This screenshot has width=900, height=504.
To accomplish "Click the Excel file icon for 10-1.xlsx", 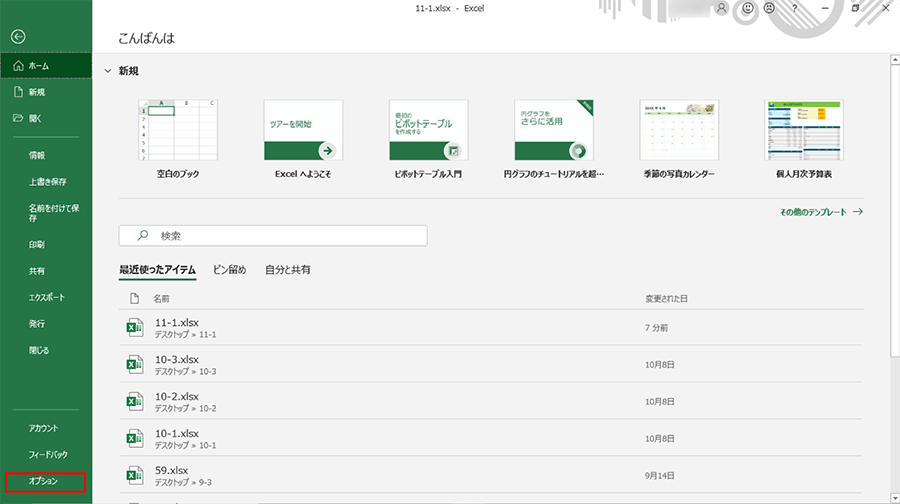I will (135, 439).
